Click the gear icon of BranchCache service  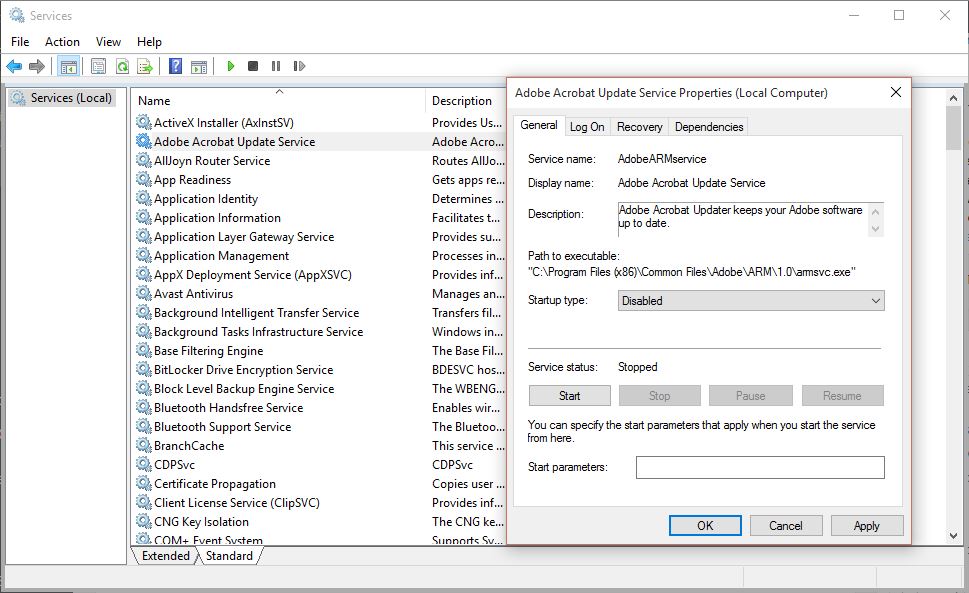click(x=143, y=445)
